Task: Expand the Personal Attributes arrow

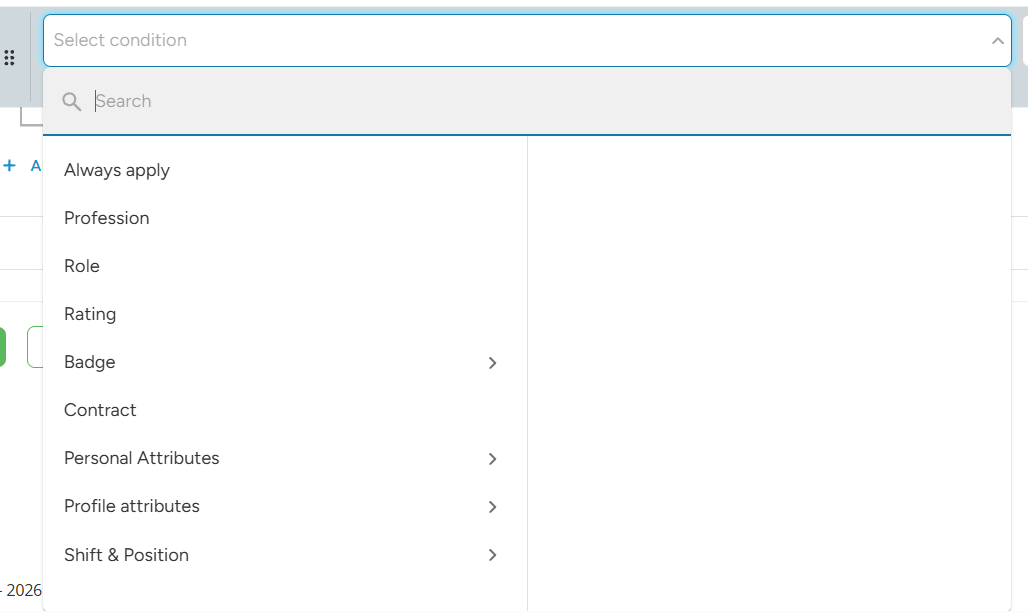Action: click(x=492, y=459)
